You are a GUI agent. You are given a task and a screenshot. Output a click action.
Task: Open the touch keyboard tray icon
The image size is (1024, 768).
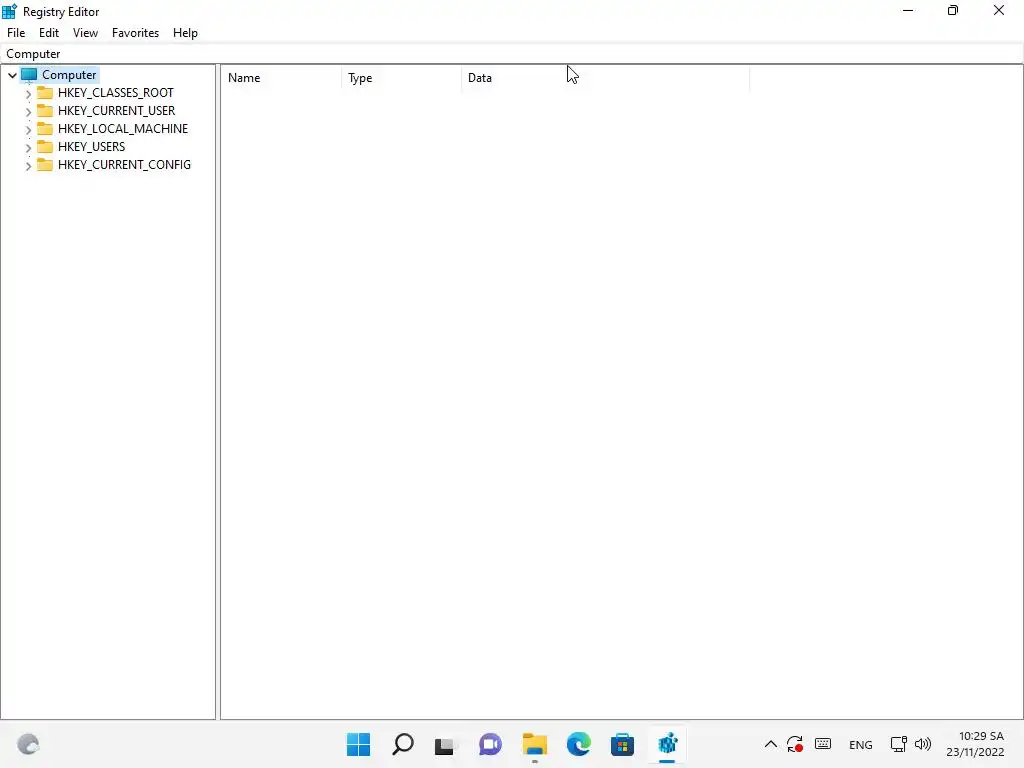pyautogui.click(x=824, y=744)
